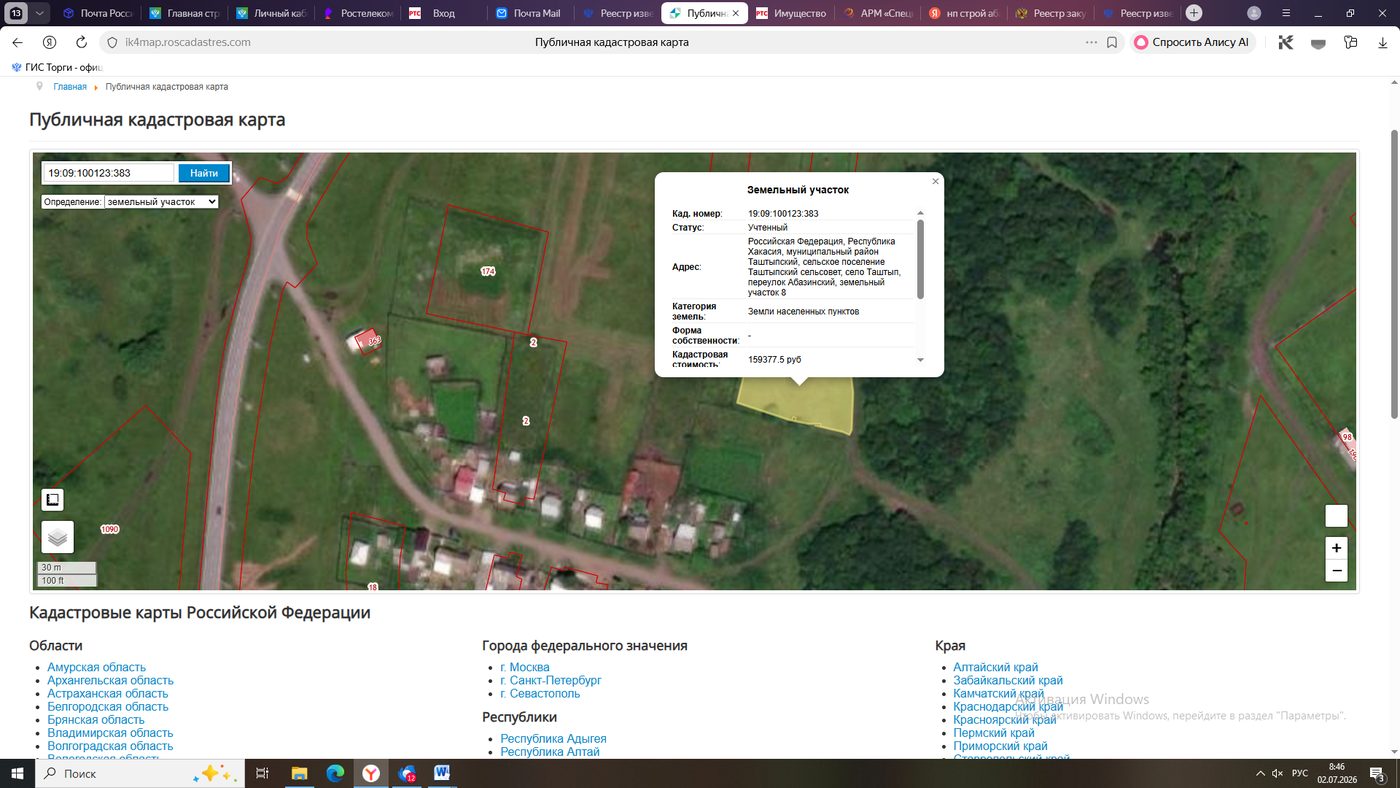This screenshot has height=788, width=1400.
Task: Open the tab group counter dropdown arrow
Action: coord(39,13)
